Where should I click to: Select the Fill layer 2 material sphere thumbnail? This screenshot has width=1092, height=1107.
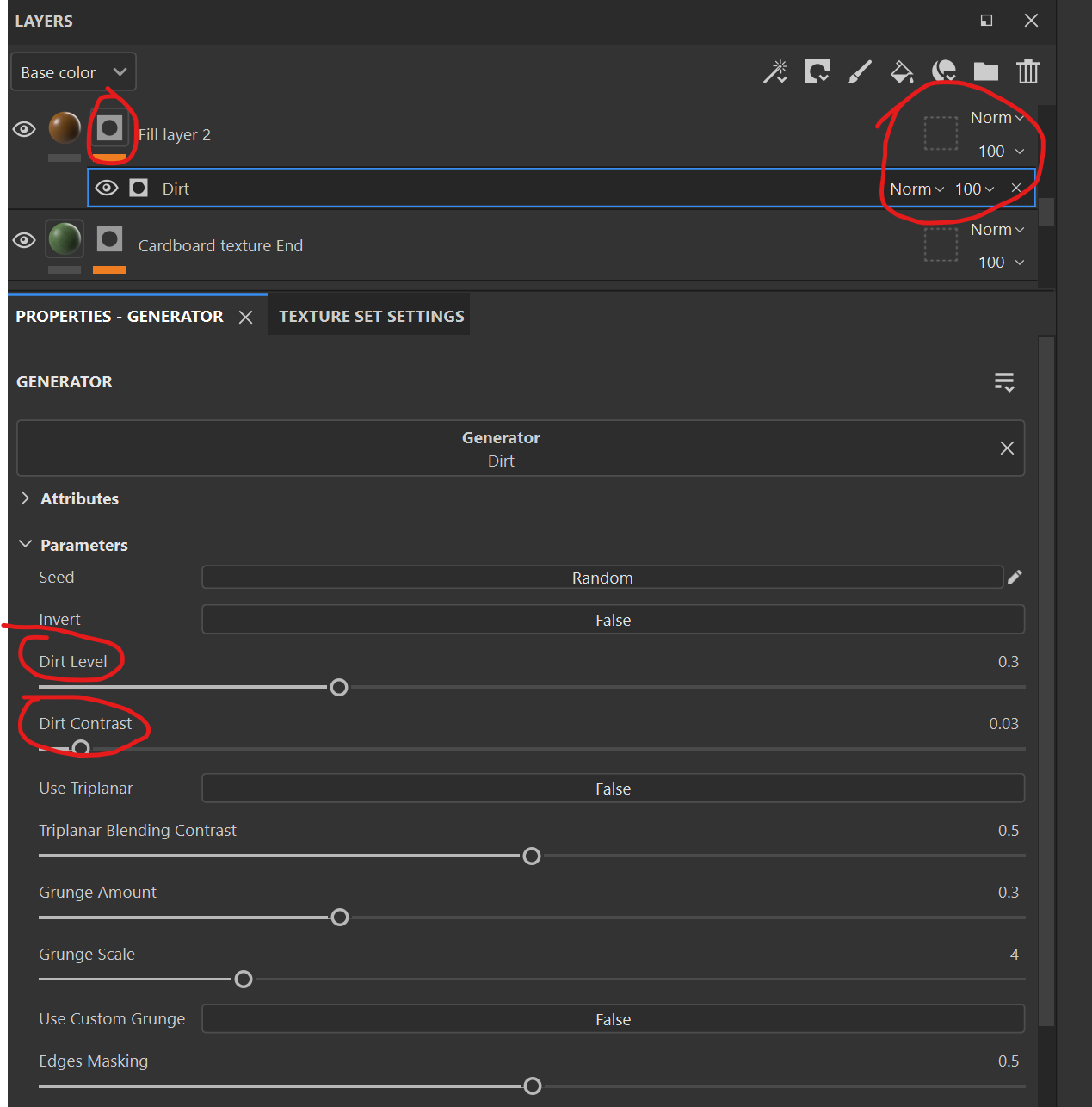point(65,128)
